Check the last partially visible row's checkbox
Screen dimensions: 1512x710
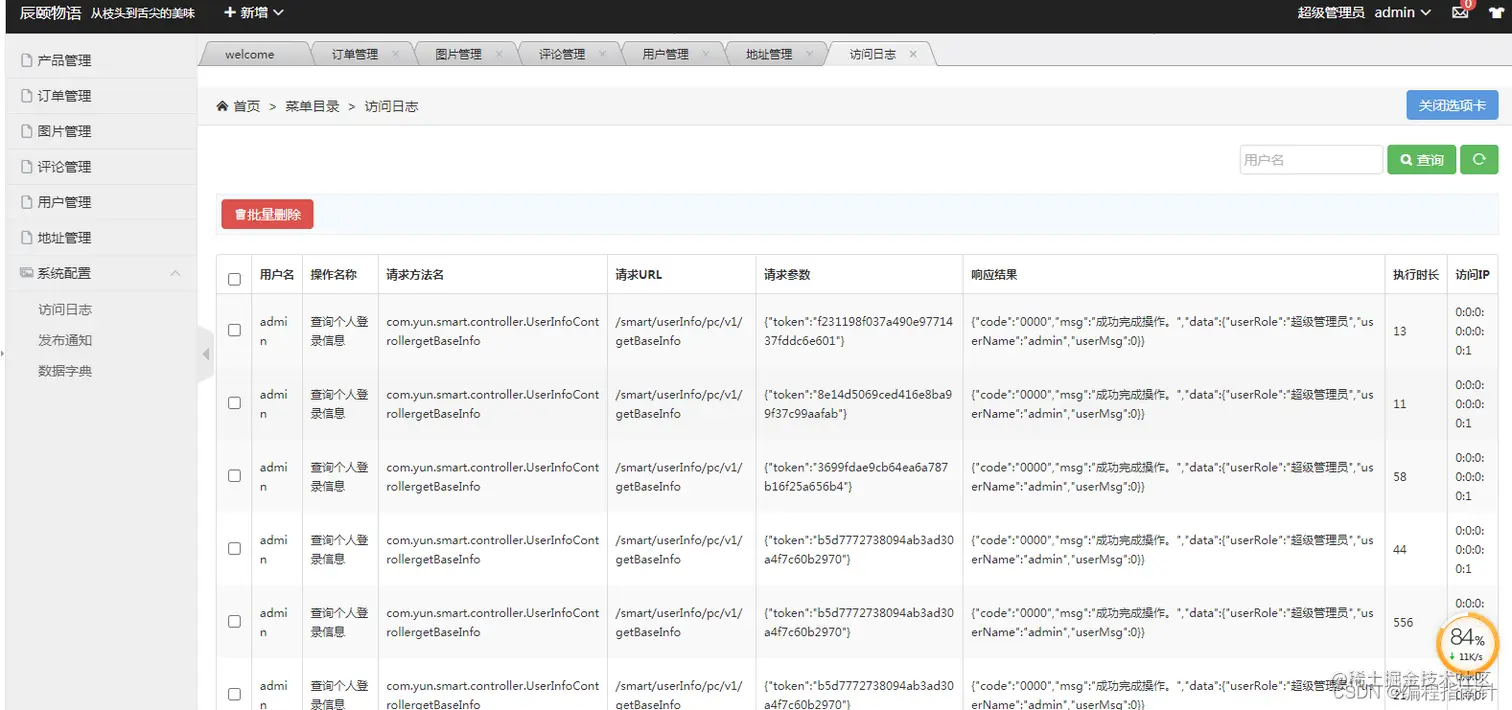pyautogui.click(x=234, y=694)
